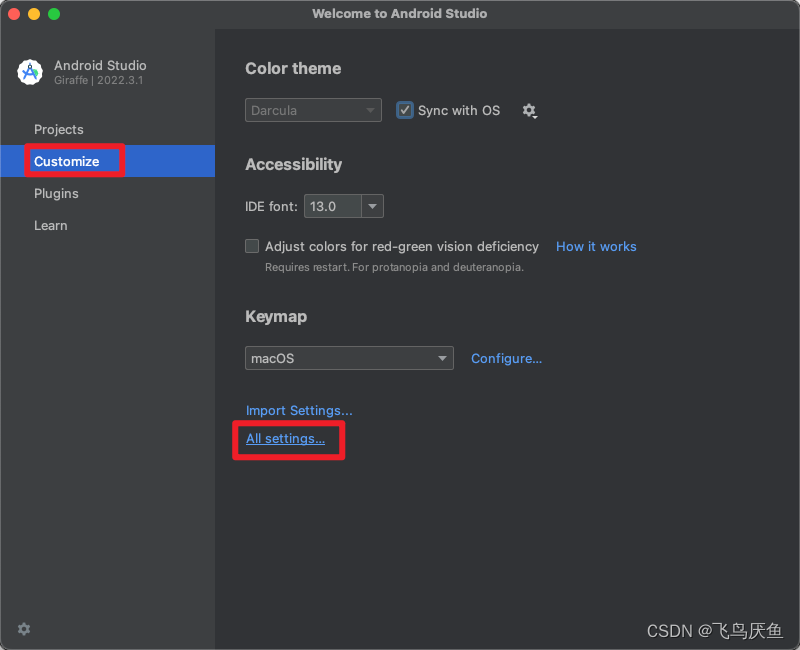Screen dimensions: 800x650
Task: Open the Darcula color theme dropdown
Action: 313,110
